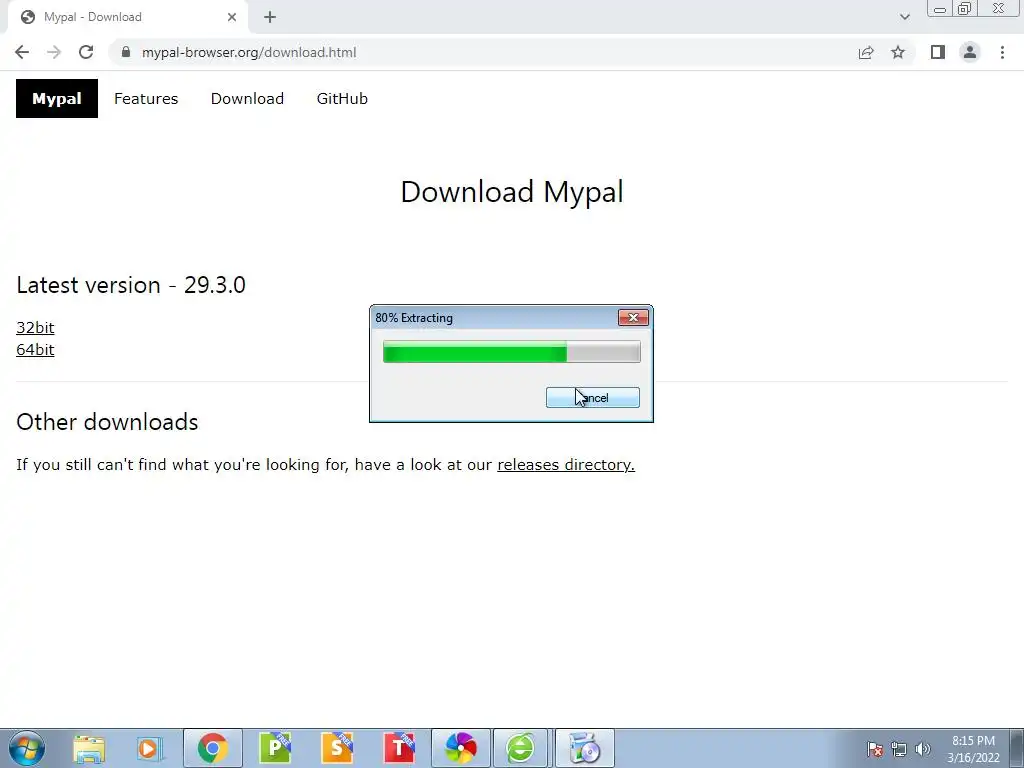Expand the tab search chevron
This screenshot has width=1024, height=768.
(x=904, y=17)
